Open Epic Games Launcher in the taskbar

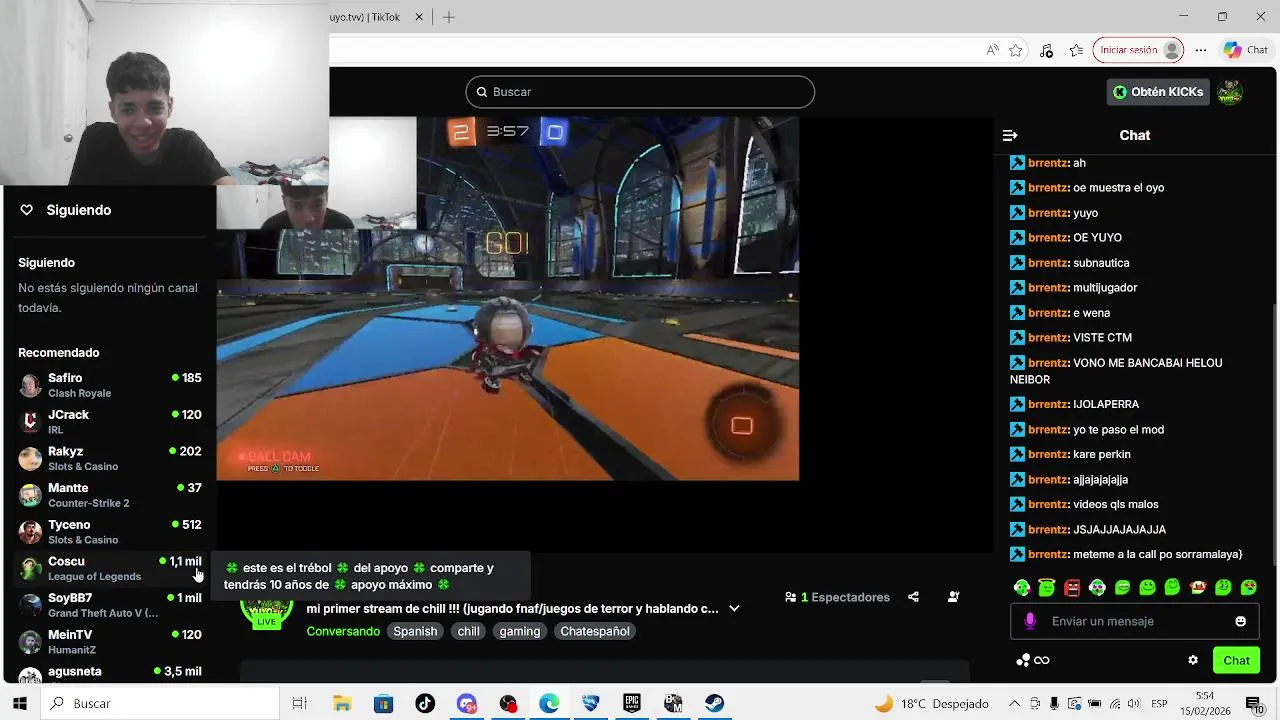[x=632, y=703]
